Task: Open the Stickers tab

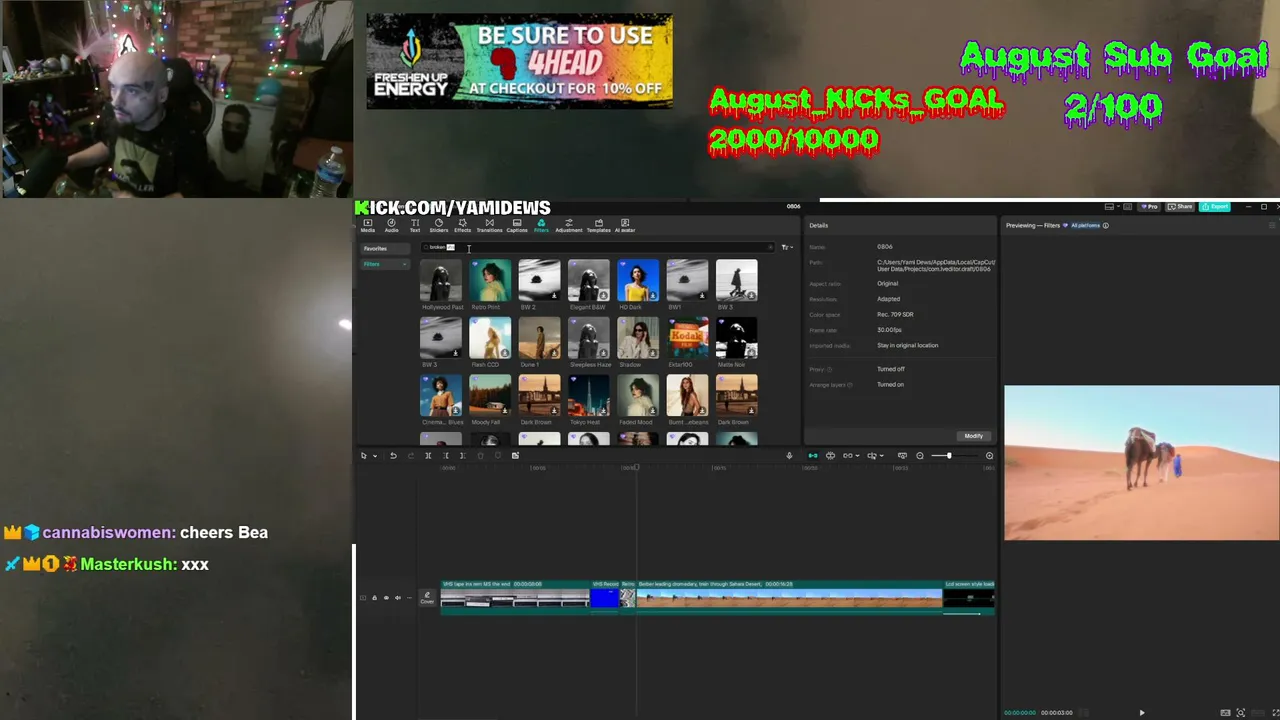Action: pyautogui.click(x=438, y=226)
